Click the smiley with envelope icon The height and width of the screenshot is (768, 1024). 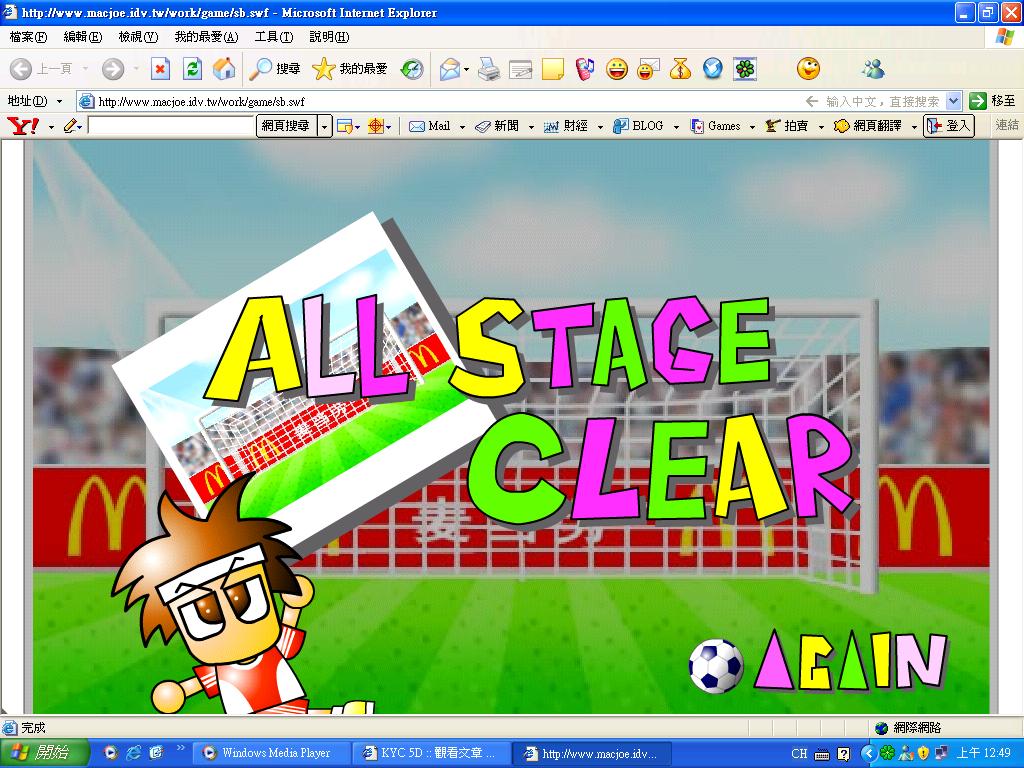click(648, 69)
